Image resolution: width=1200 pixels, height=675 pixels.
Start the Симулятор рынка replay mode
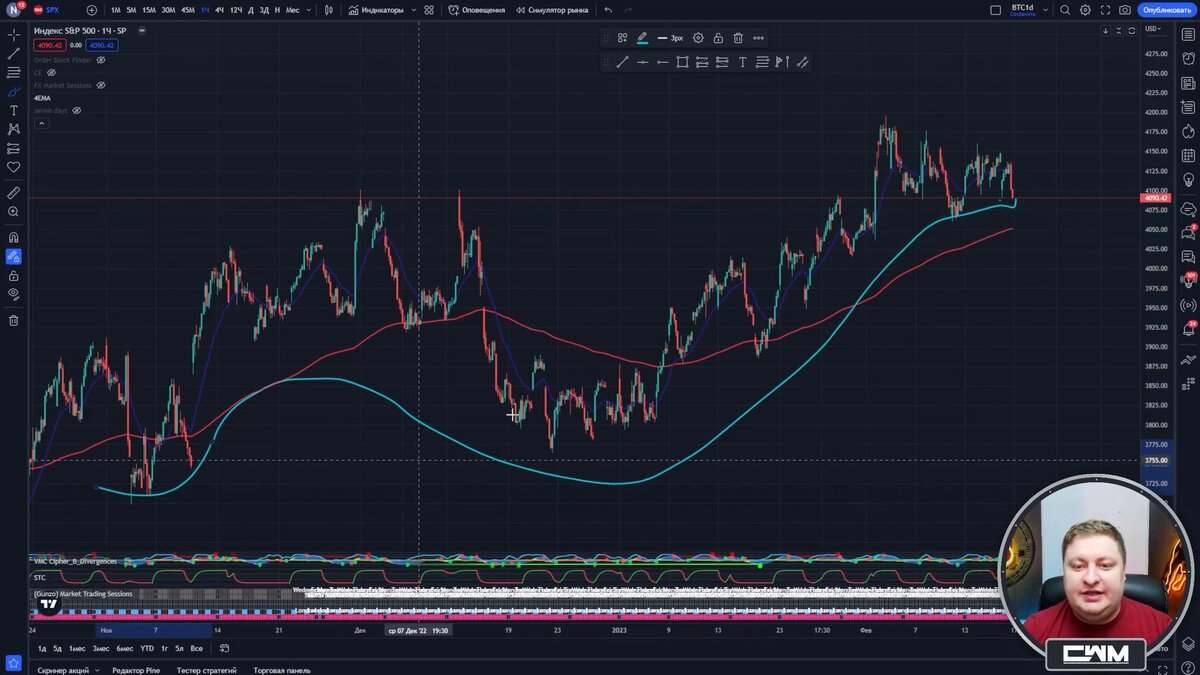pos(551,10)
